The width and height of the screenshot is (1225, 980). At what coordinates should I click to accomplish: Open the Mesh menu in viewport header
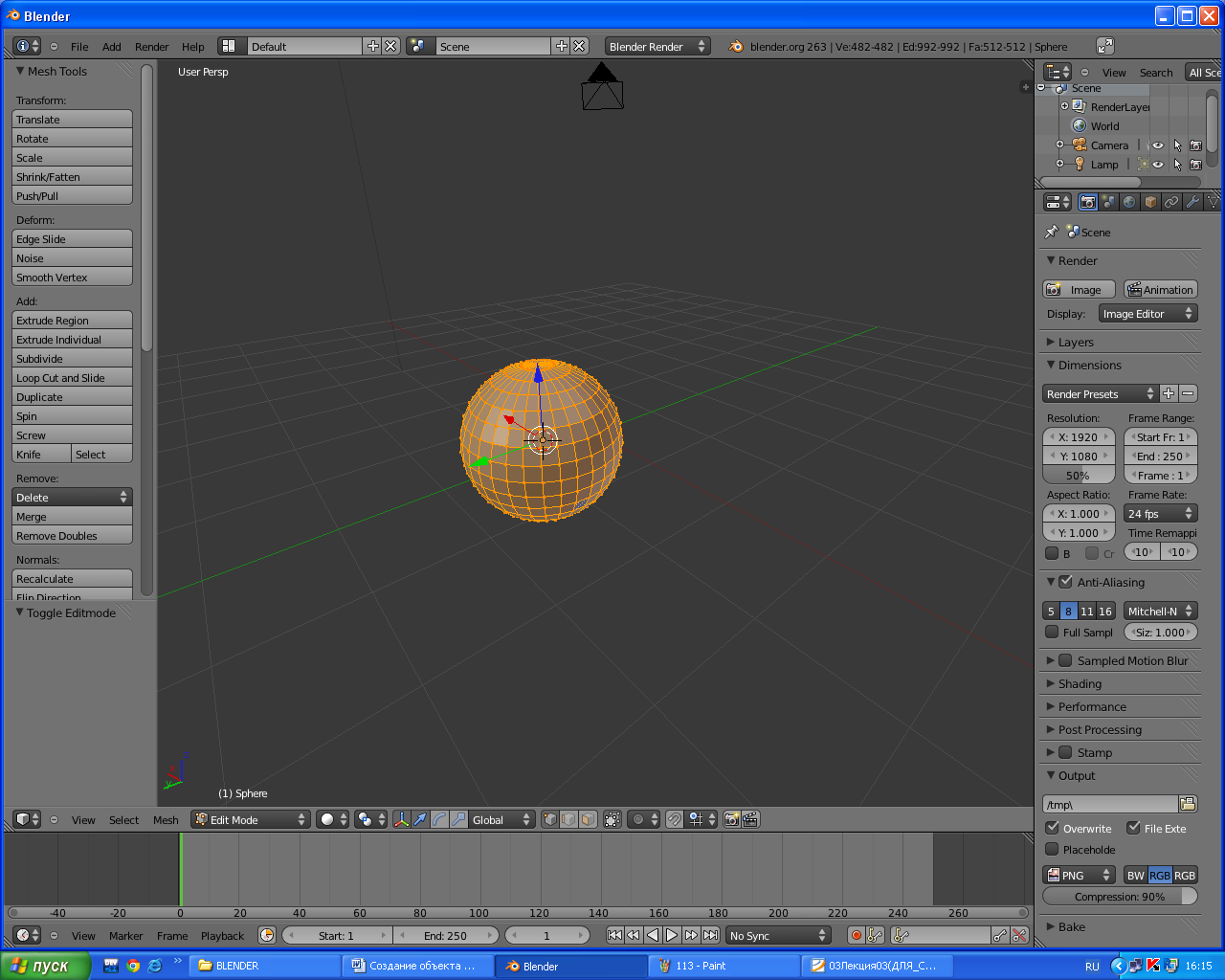pos(166,820)
